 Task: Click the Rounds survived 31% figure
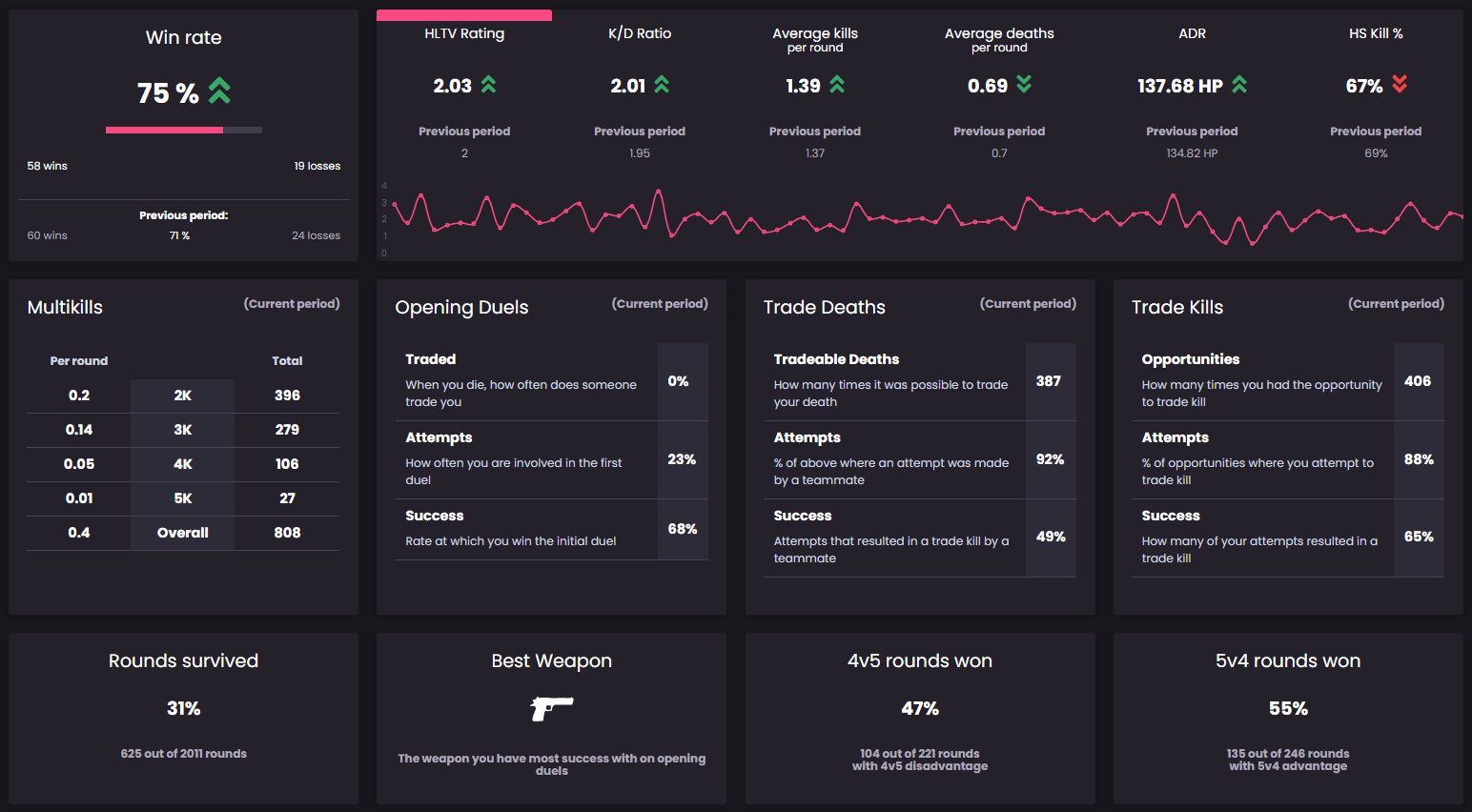184,708
